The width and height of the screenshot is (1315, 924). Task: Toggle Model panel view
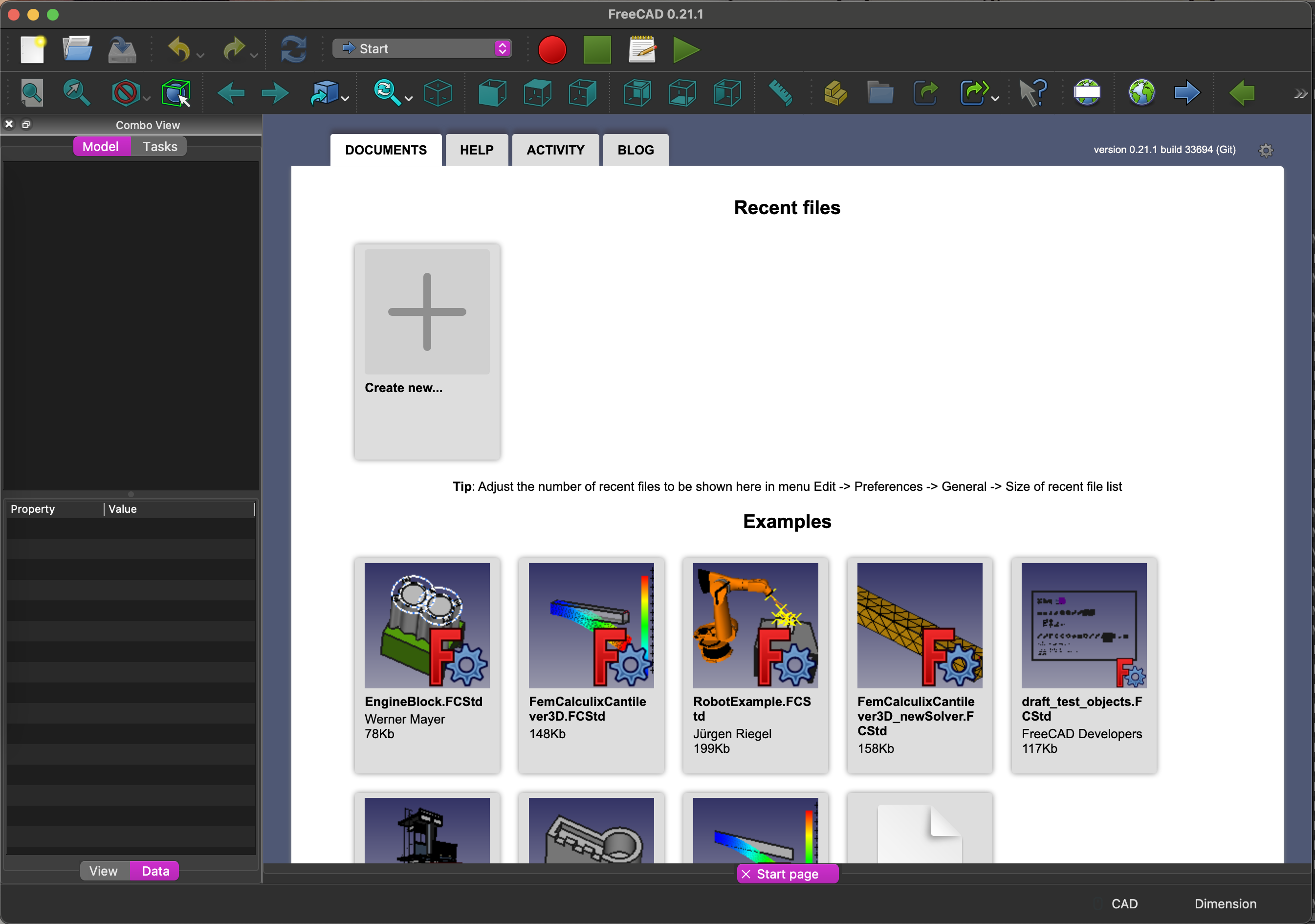pyautogui.click(x=101, y=146)
